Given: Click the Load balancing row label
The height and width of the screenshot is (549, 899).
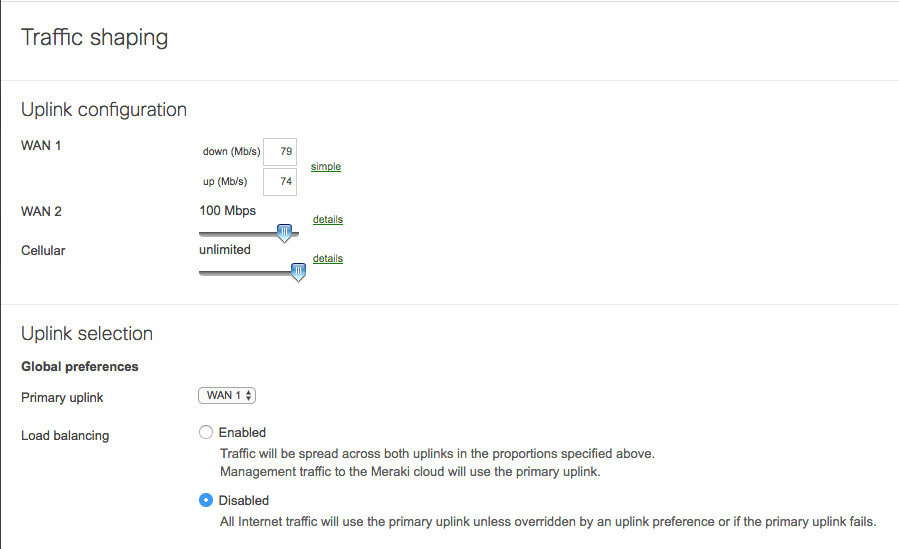Looking at the screenshot, I should coord(65,436).
